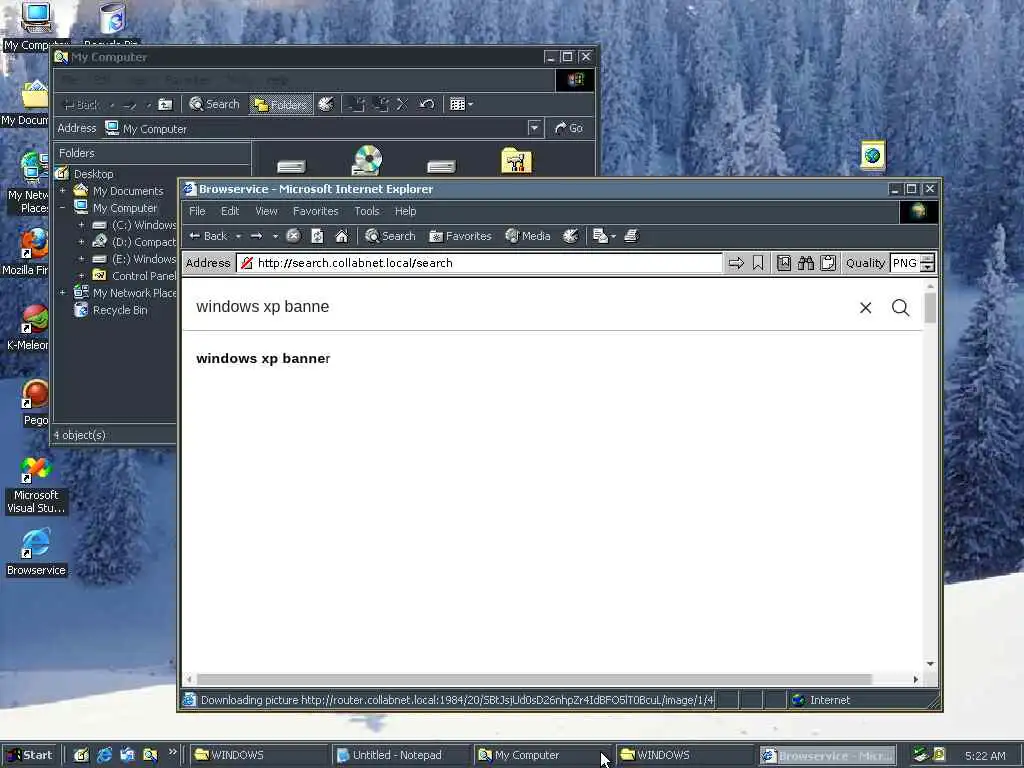Open Forward history dropdown arrow in Internet Explorer
The height and width of the screenshot is (768, 1024).
tap(276, 236)
